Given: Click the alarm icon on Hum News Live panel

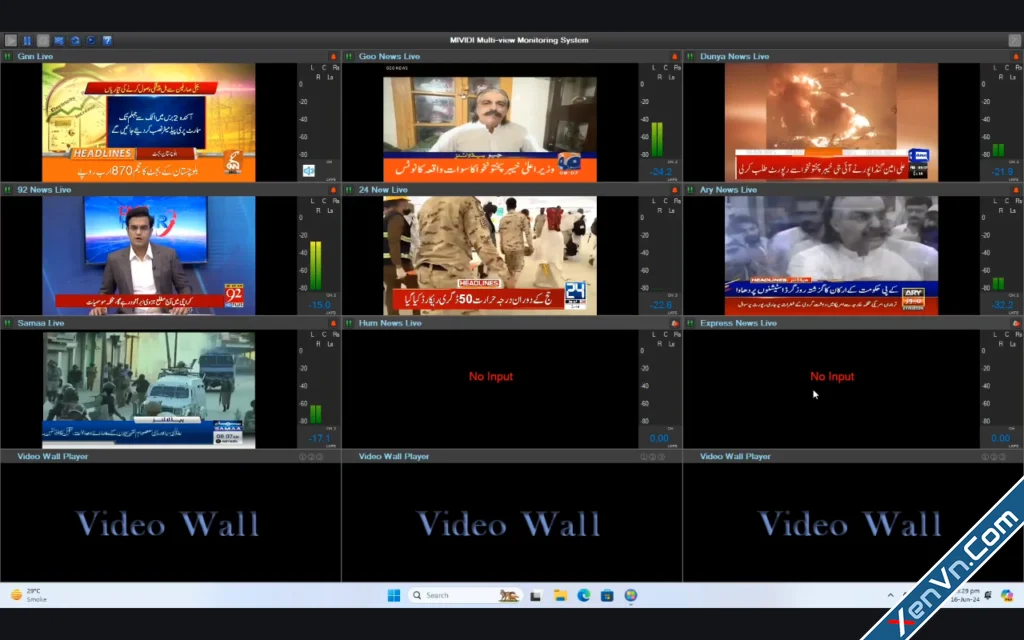Looking at the screenshot, I should (x=675, y=323).
